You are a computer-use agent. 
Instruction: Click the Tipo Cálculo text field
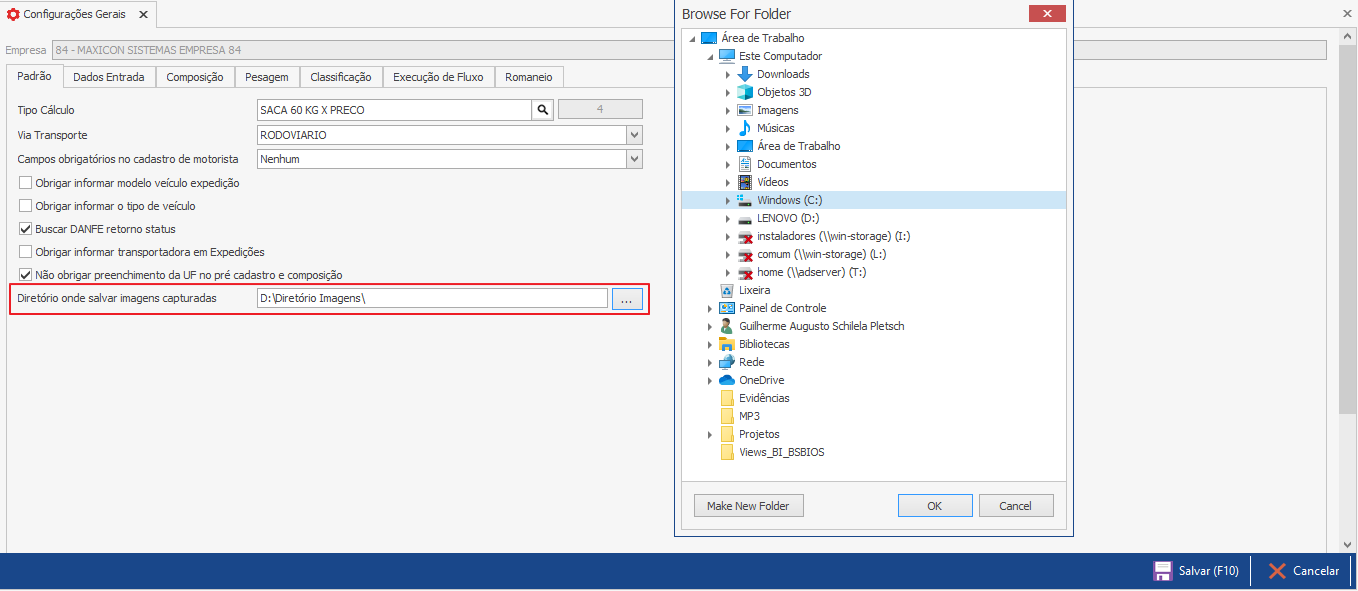tap(393, 110)
